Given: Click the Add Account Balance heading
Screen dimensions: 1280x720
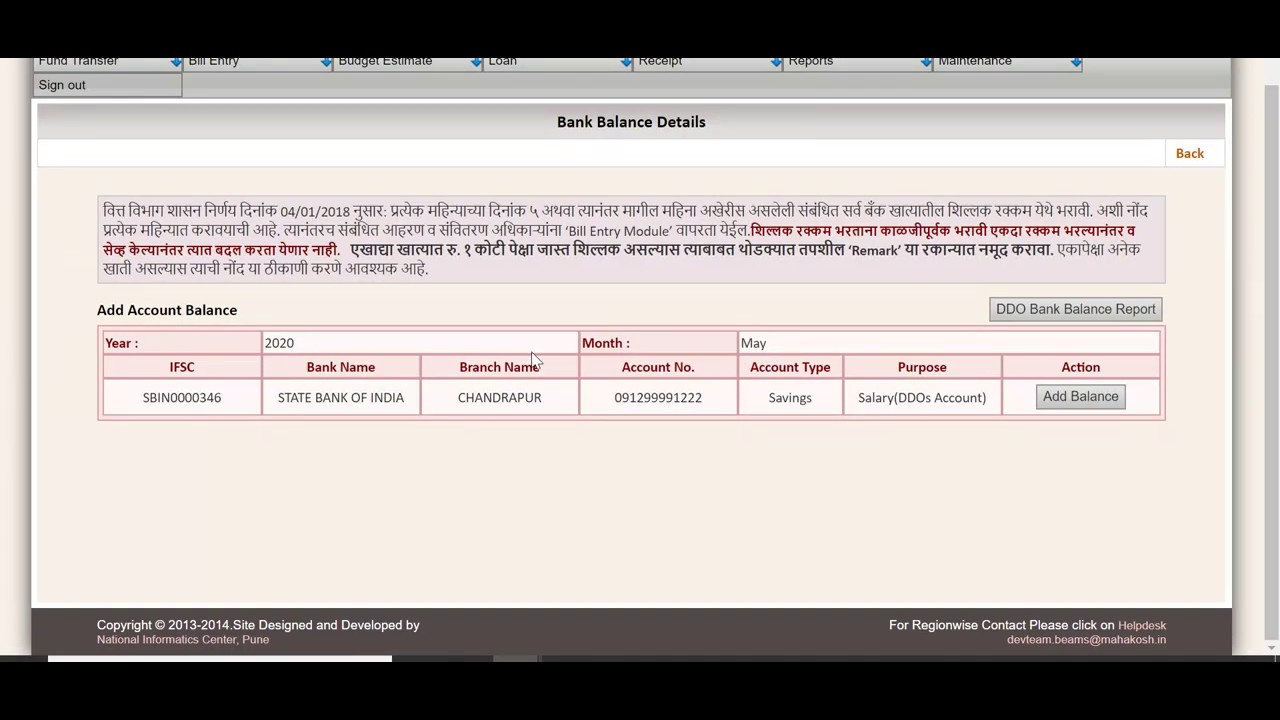Looking at the screenshot, I should click(x=167, y=310).
